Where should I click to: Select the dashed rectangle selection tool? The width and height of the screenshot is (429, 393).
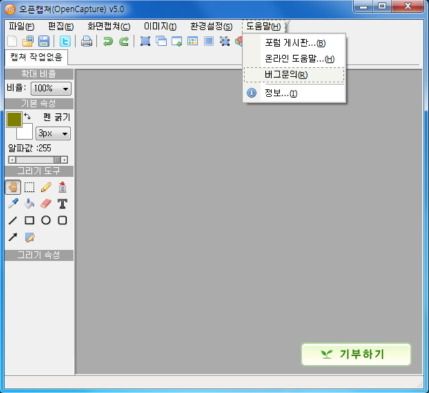pos(29,187)
